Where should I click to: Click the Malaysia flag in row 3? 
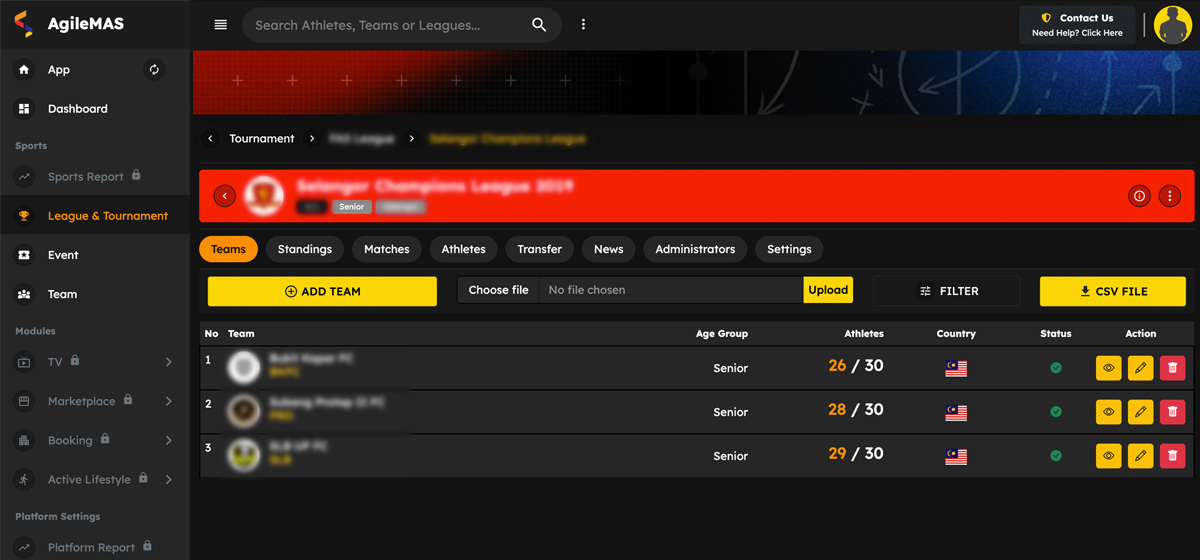956,456
